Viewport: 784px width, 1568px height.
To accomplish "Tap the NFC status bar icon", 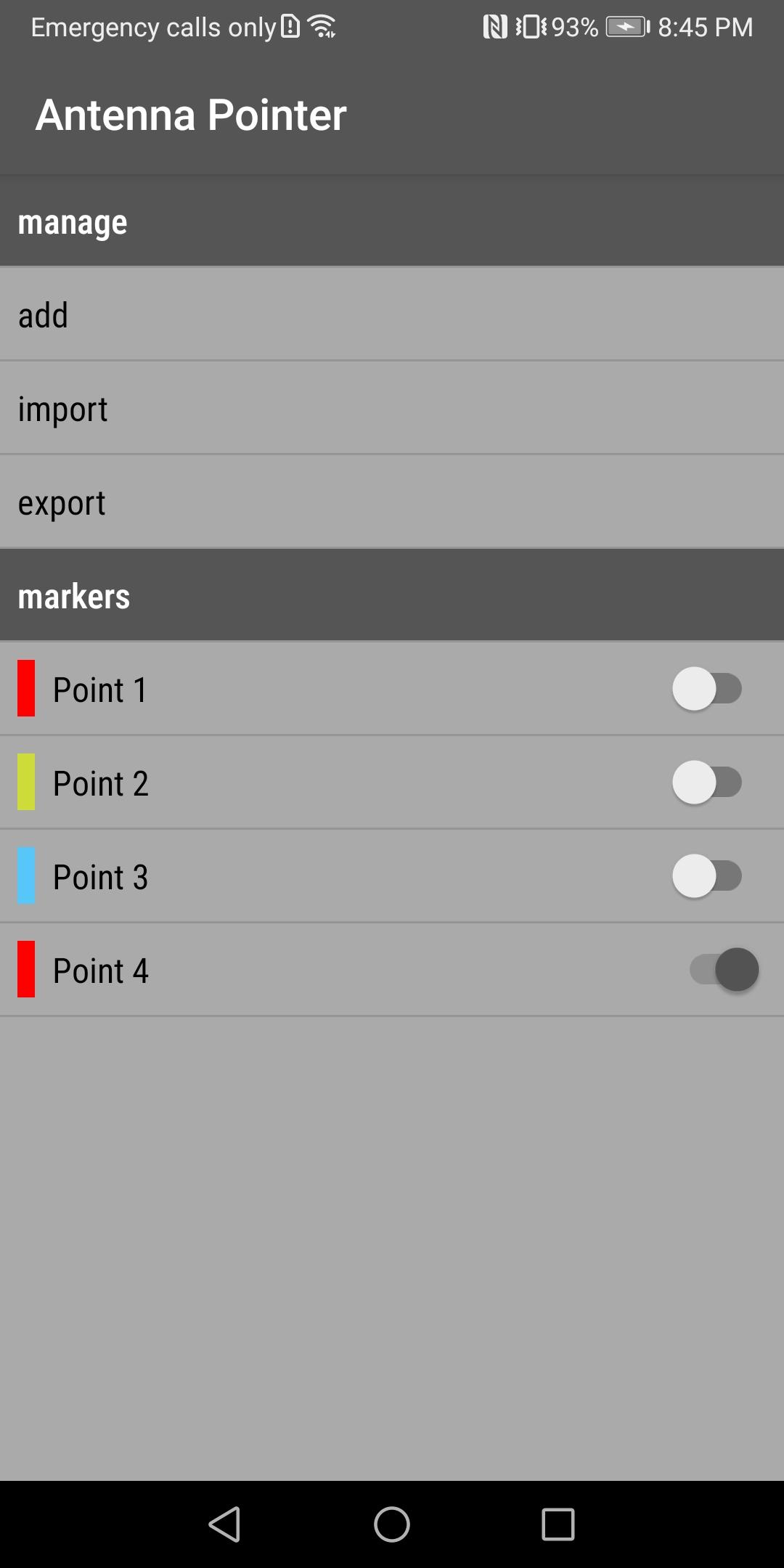I will [495, 27].
